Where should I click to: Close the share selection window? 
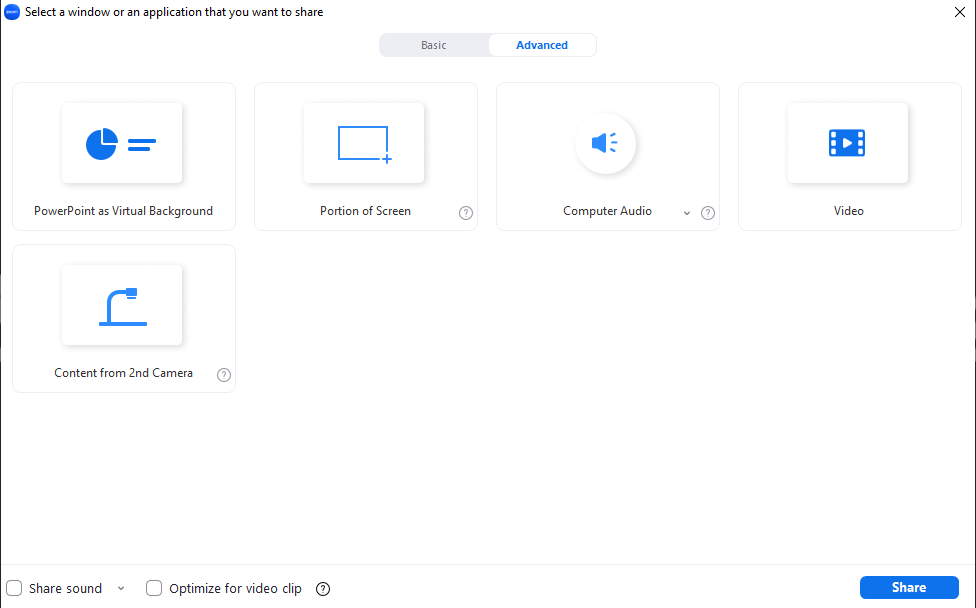(960, 12)
